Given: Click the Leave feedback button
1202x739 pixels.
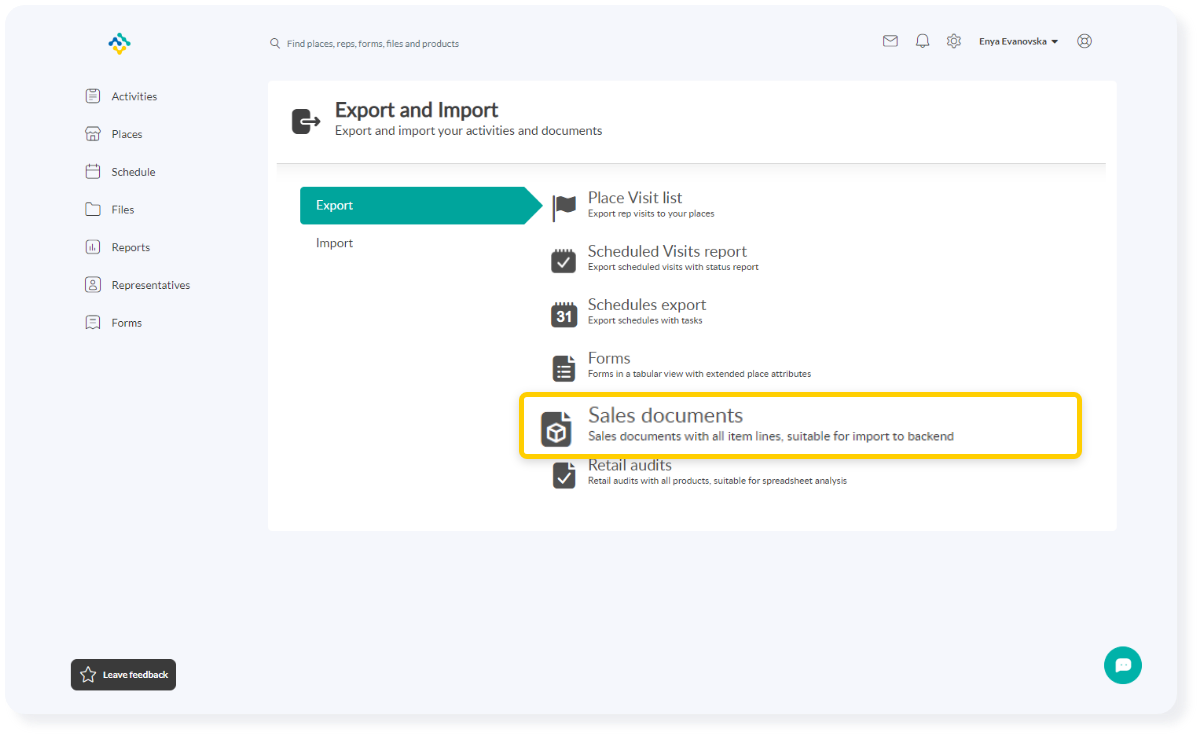Looking at the screenshot, I should (123, 675).
